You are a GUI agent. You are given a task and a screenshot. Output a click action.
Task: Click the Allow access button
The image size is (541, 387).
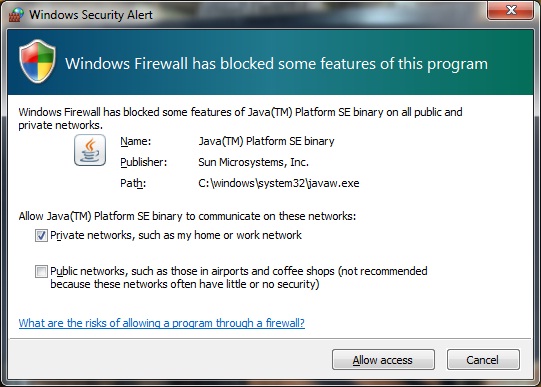tap(383, 360)
